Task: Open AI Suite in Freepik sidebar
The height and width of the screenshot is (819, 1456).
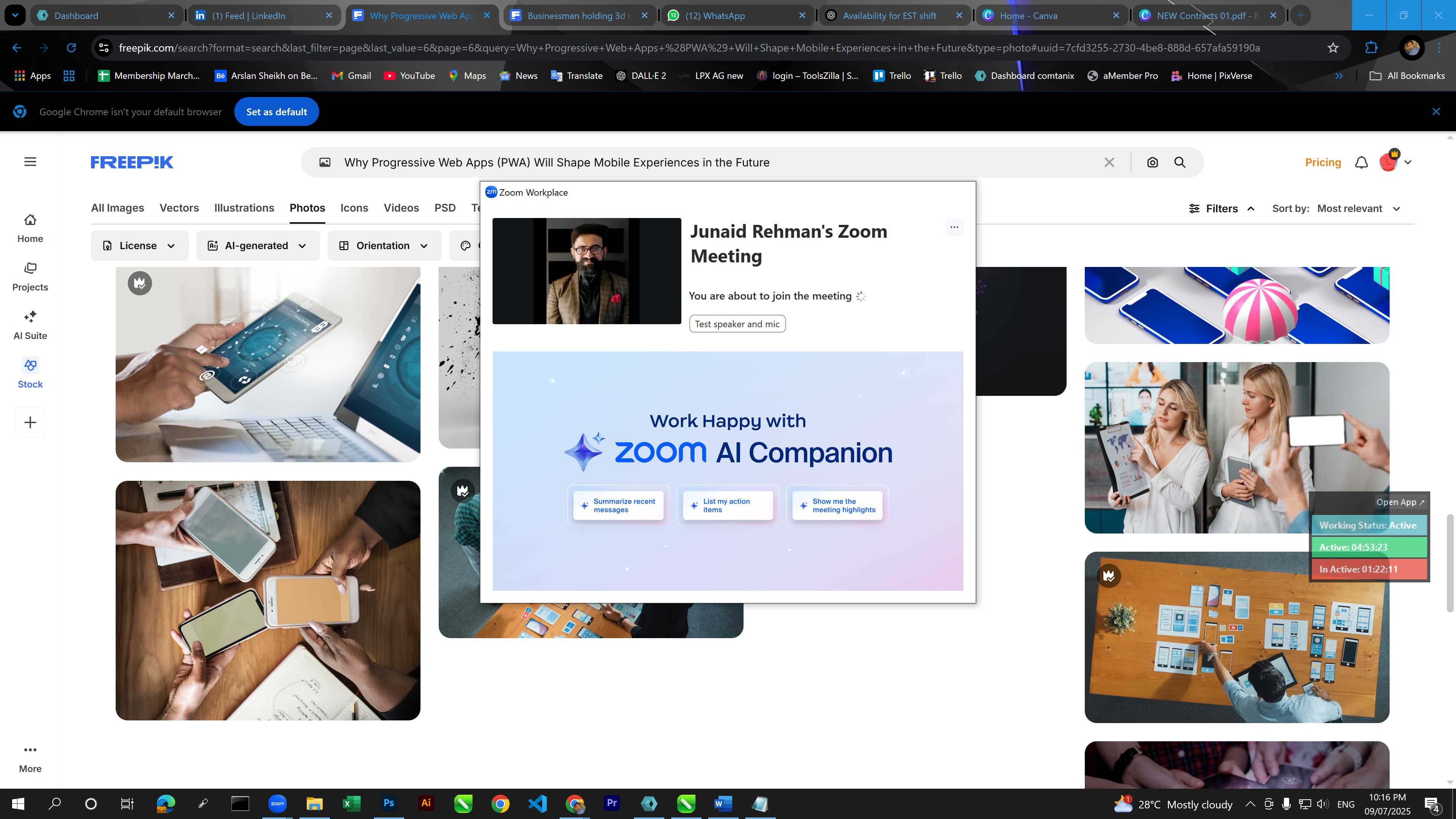Action: pos(30,325)
